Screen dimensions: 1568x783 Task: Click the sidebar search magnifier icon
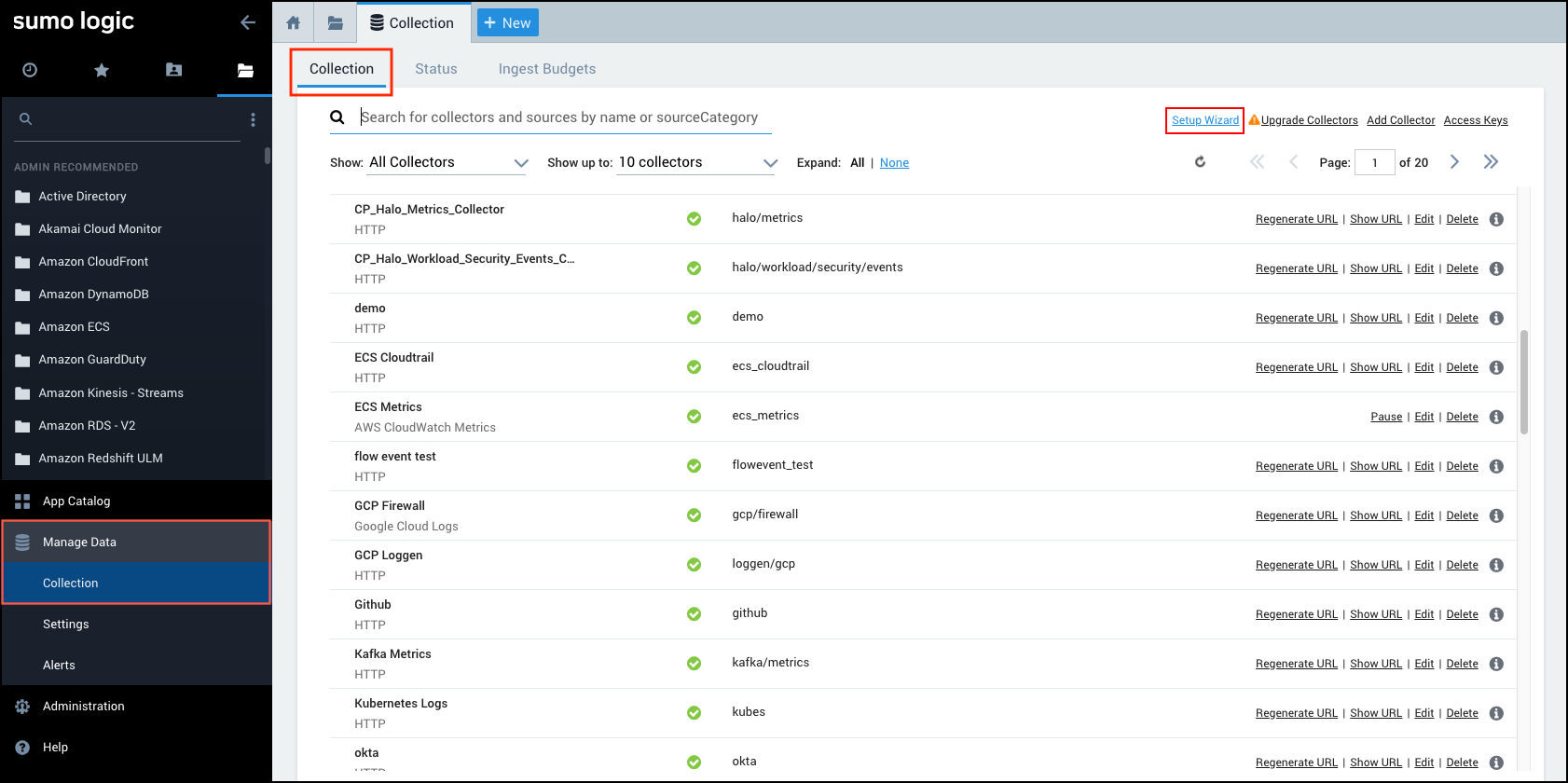(26, 118)
